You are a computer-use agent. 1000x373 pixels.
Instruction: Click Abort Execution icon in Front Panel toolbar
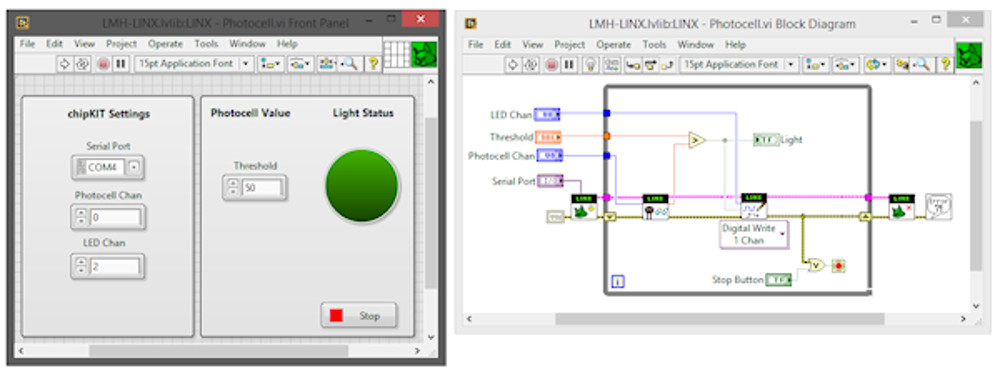(x=103, y=64)
